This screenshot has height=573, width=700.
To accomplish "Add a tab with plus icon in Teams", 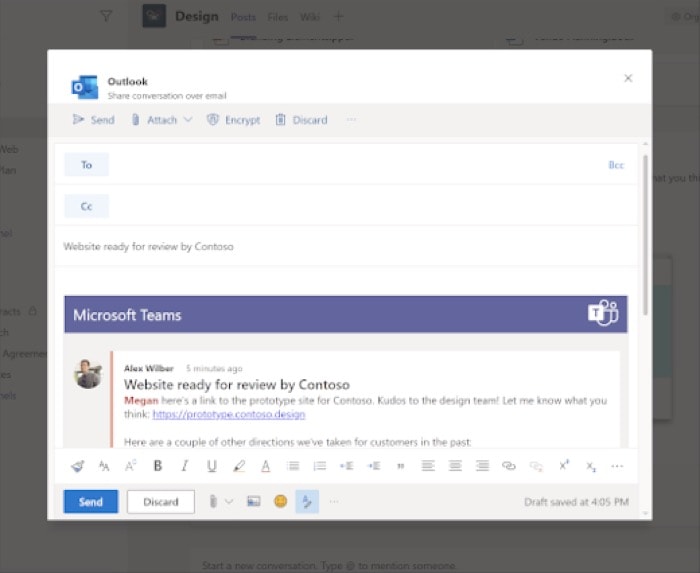I will pos(338,17).
